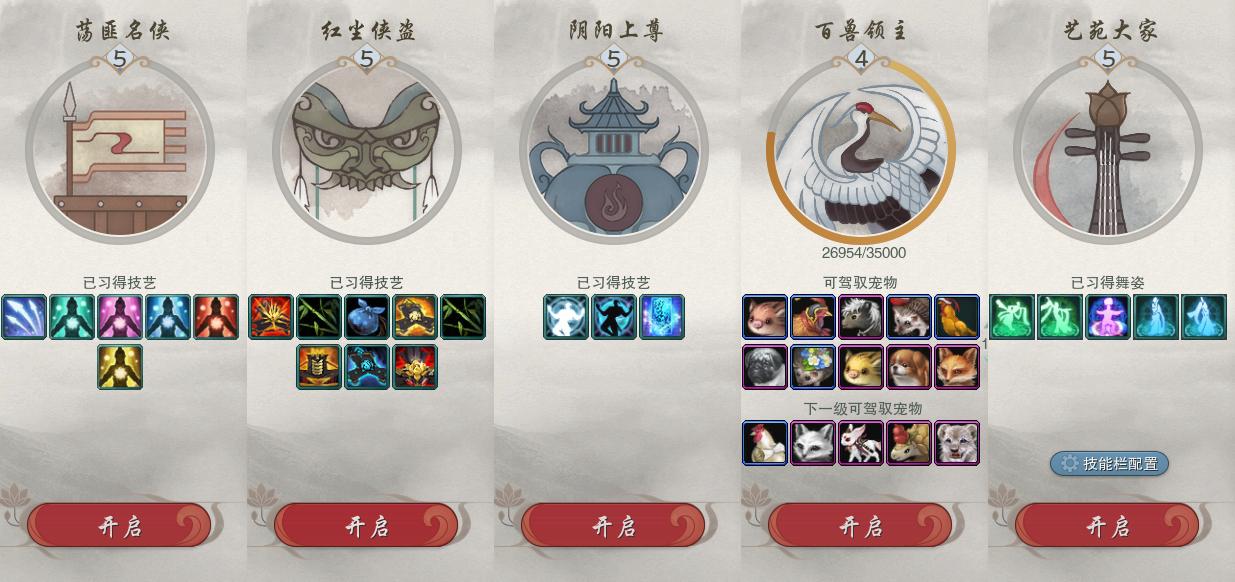Click the blue bundle sack skill icon
The width and height of the screenshot is (1235, 582).
tap(367, 317)
